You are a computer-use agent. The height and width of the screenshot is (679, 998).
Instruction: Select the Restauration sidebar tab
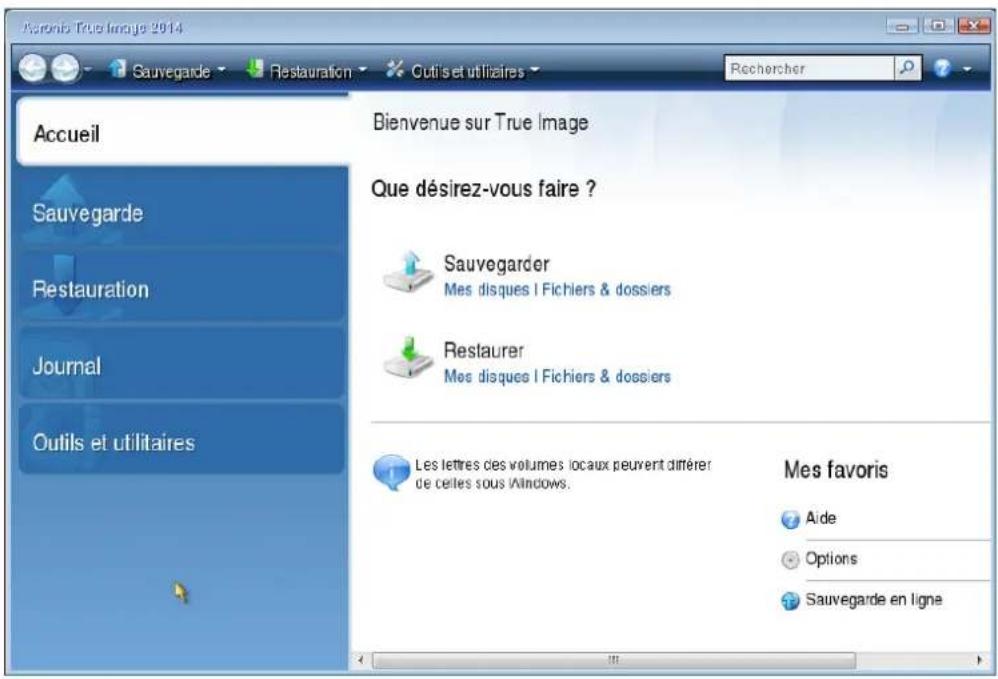coord(183,288)
